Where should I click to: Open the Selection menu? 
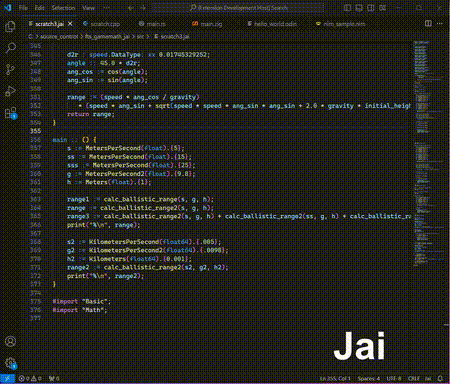(63, 8)
